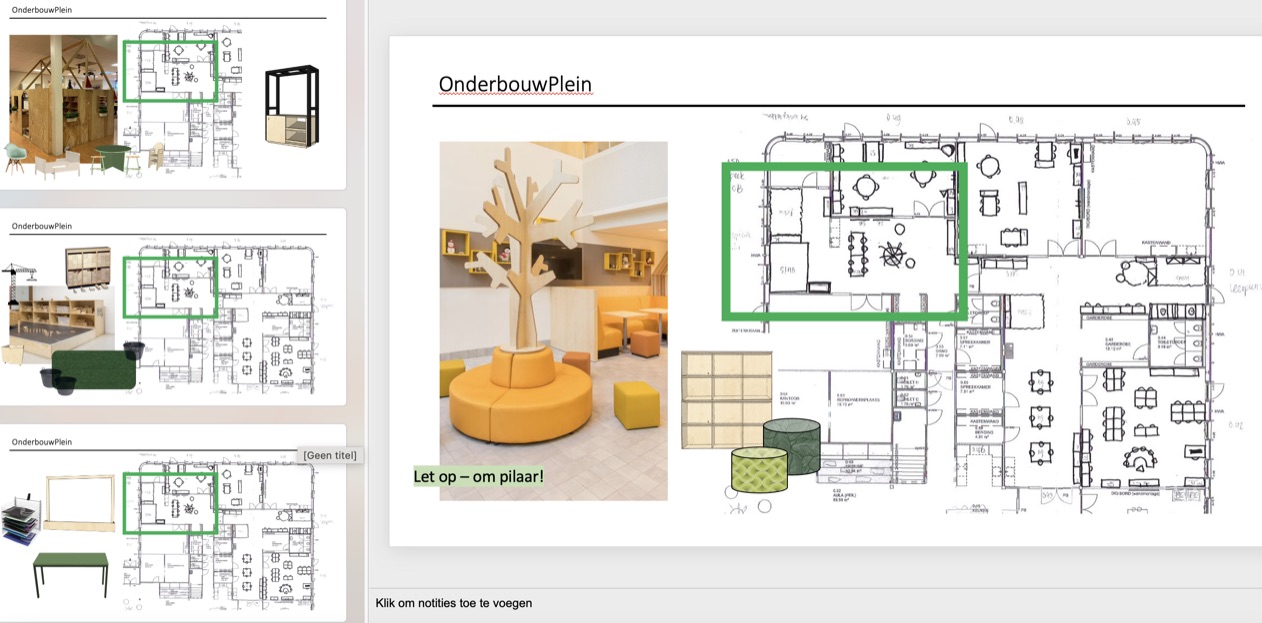Click the stacked paper tray image in third thumbnail
The image size is (1262, 623).
(x=22, y=520)
